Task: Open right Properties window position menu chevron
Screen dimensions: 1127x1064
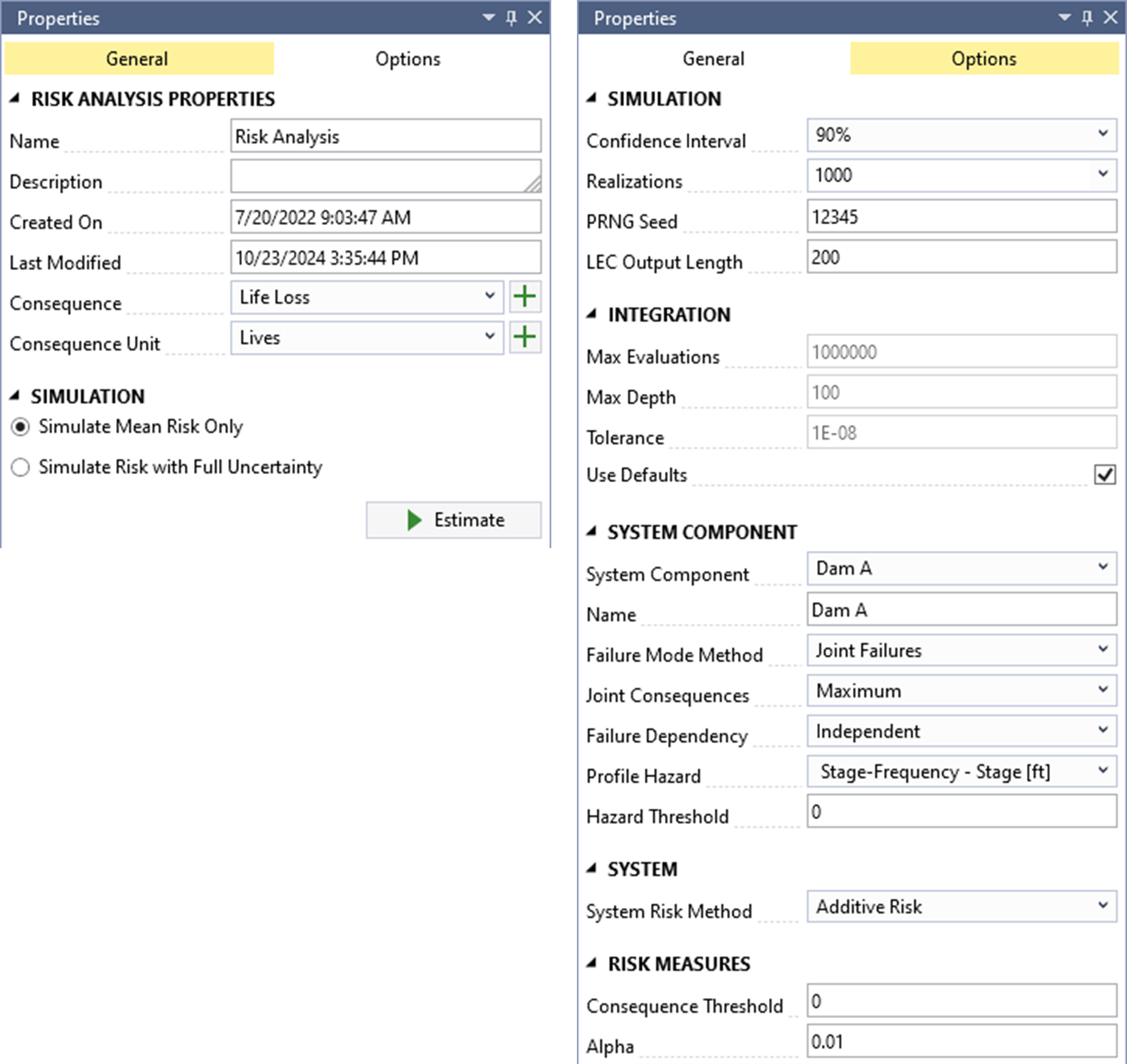Action: (x=1066, y=18)
